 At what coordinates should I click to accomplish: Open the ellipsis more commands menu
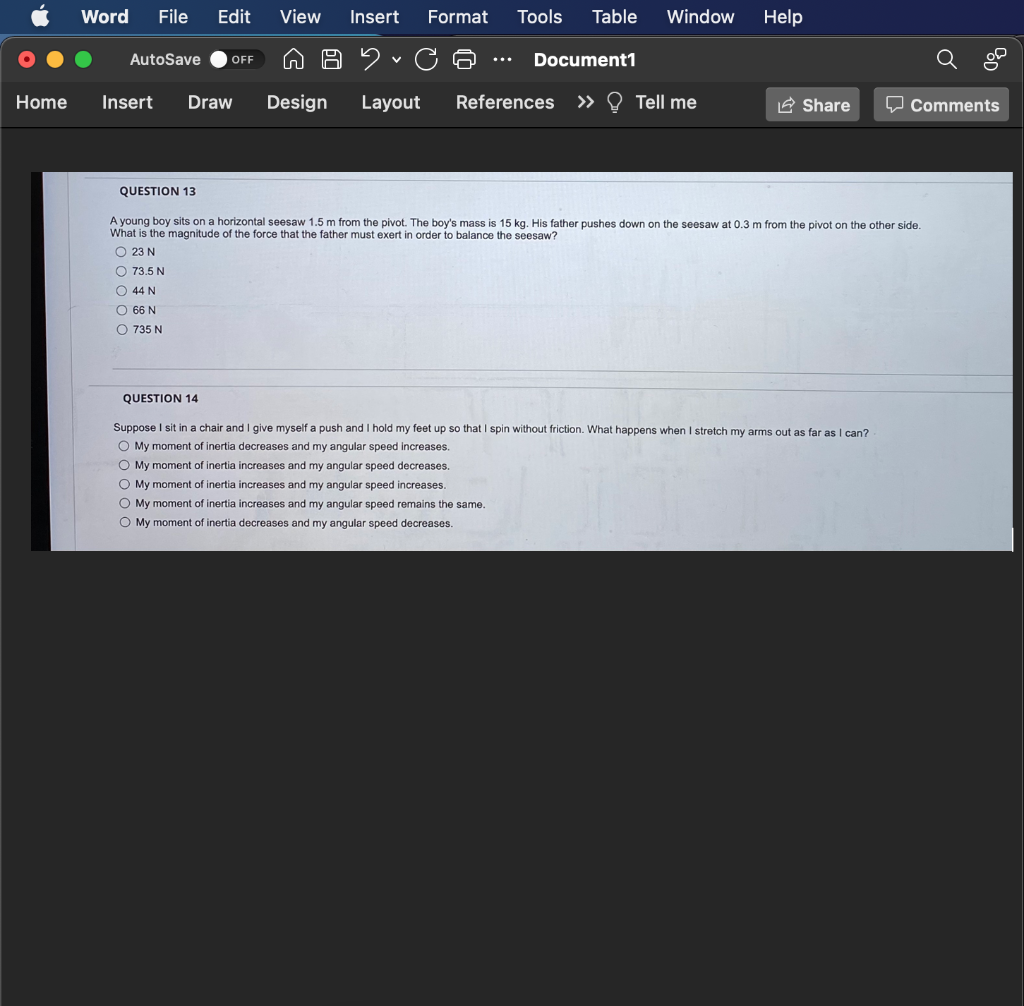501,60
